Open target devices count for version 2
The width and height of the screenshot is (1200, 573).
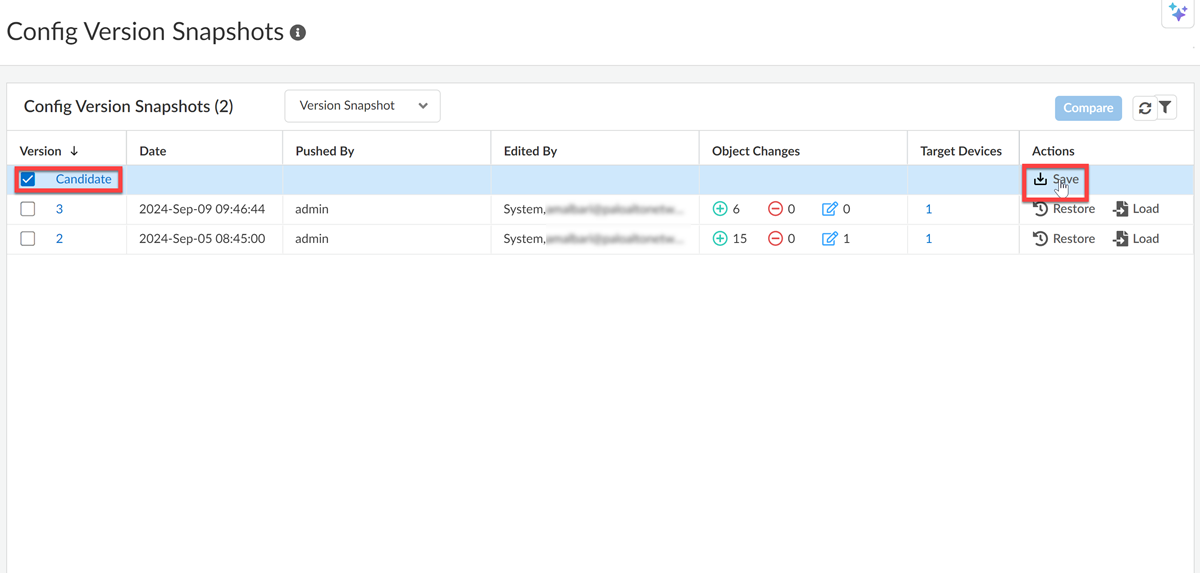point(928,239)
